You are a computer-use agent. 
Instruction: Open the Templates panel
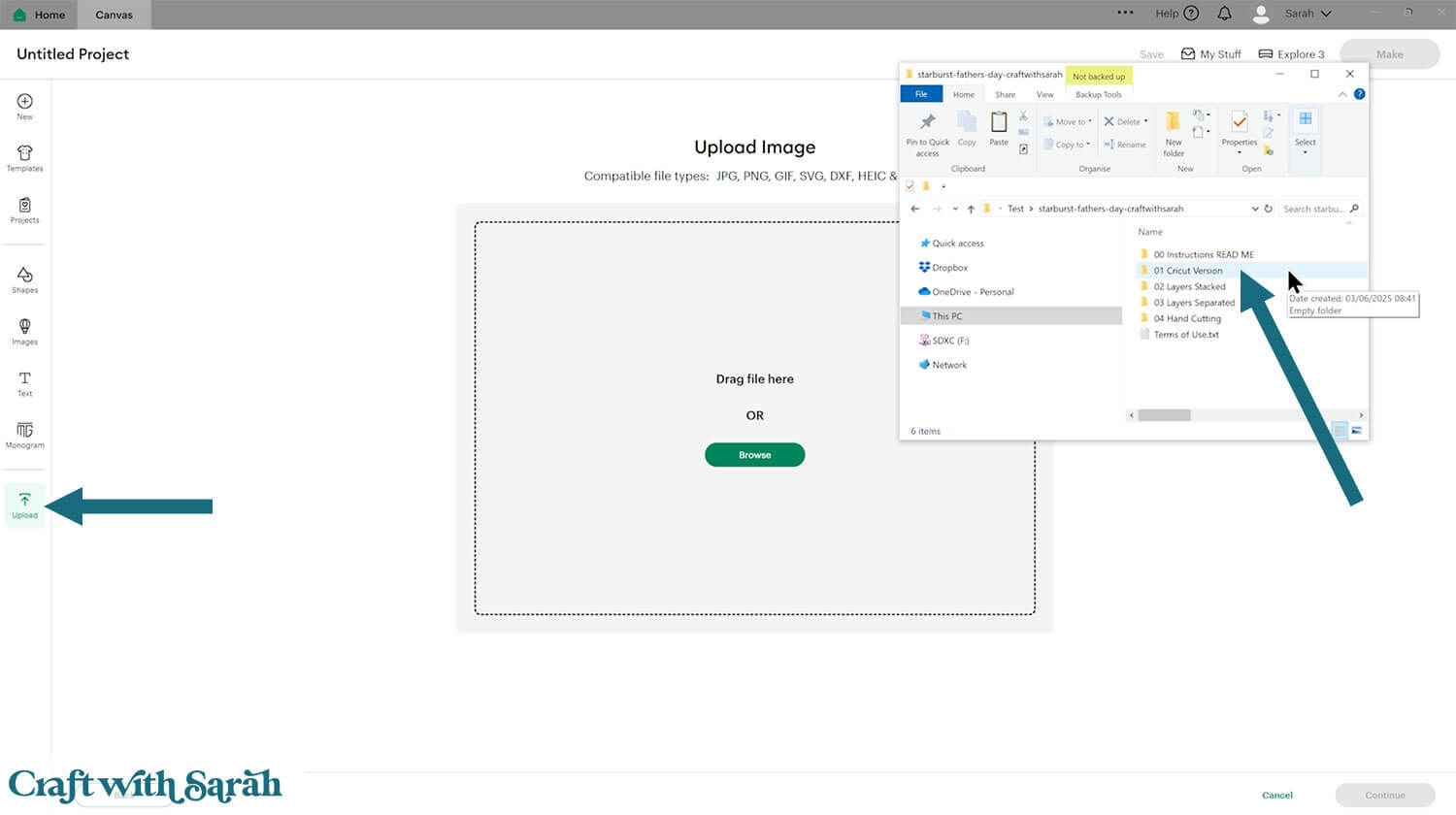coord(24,158)
